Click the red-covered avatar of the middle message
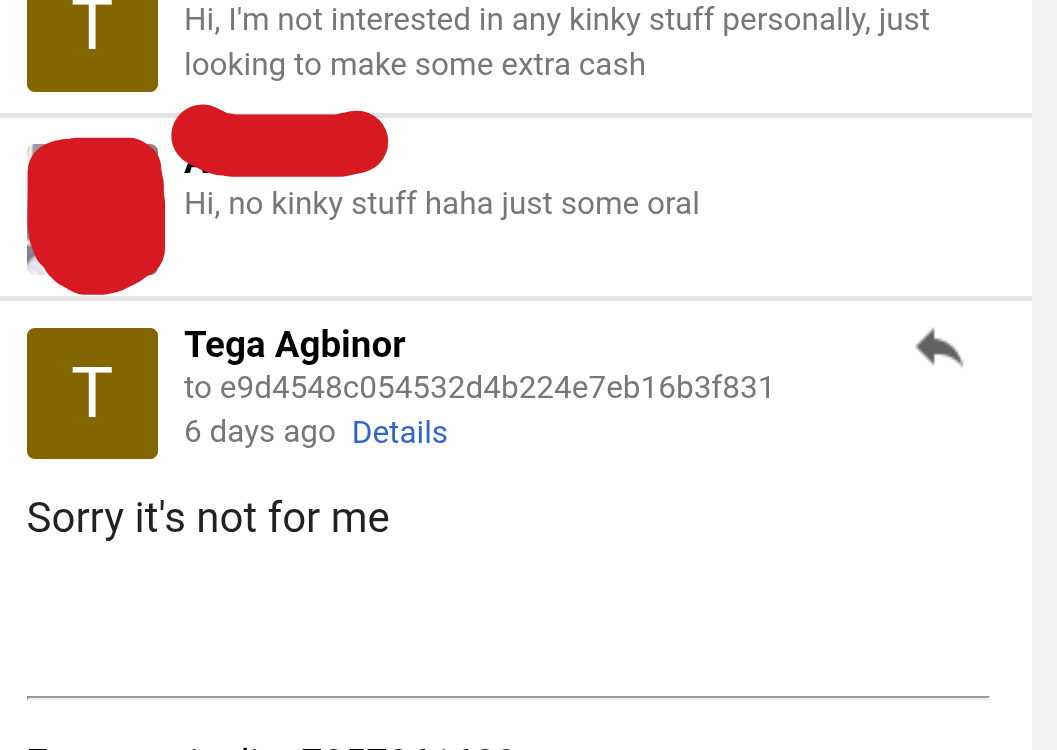The width and height of the screenshot is (1057, 750). pos(95,214)
